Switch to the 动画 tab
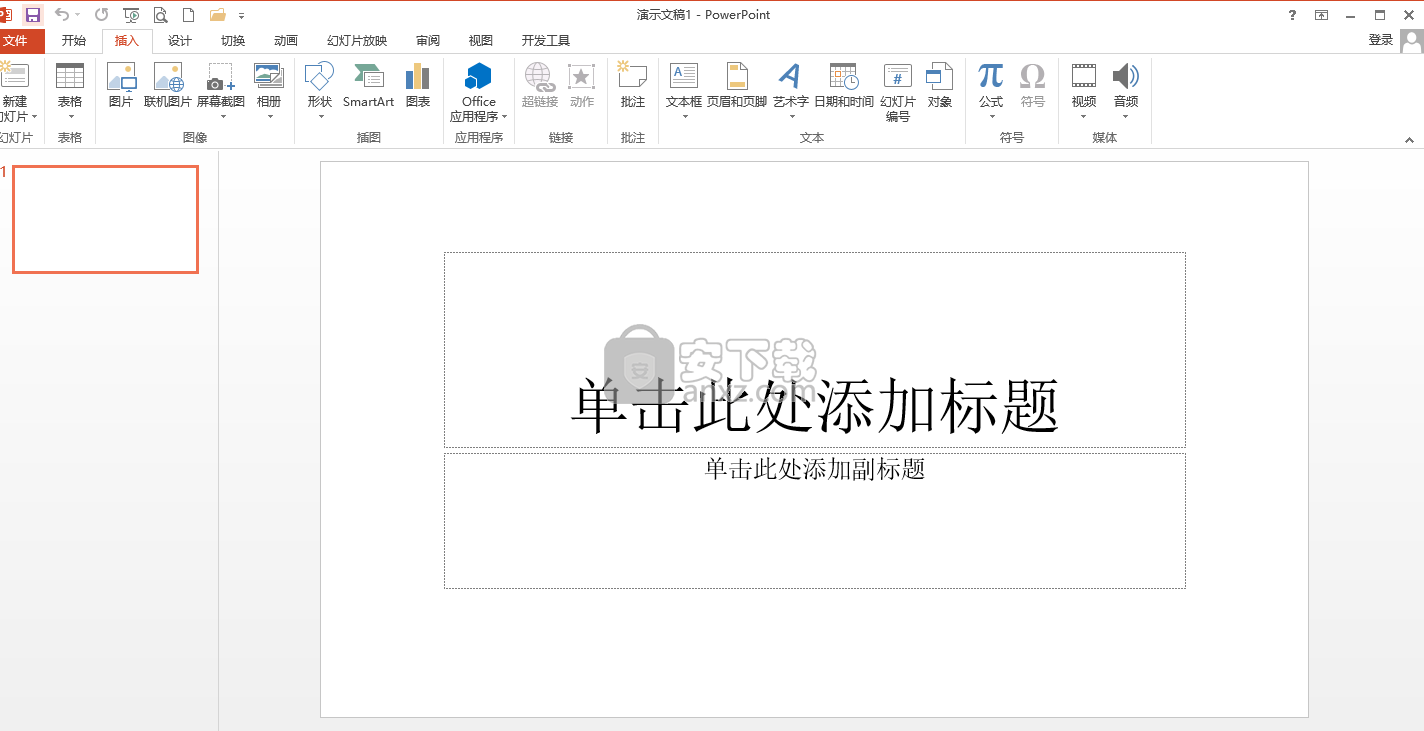 tap(286, 41)
